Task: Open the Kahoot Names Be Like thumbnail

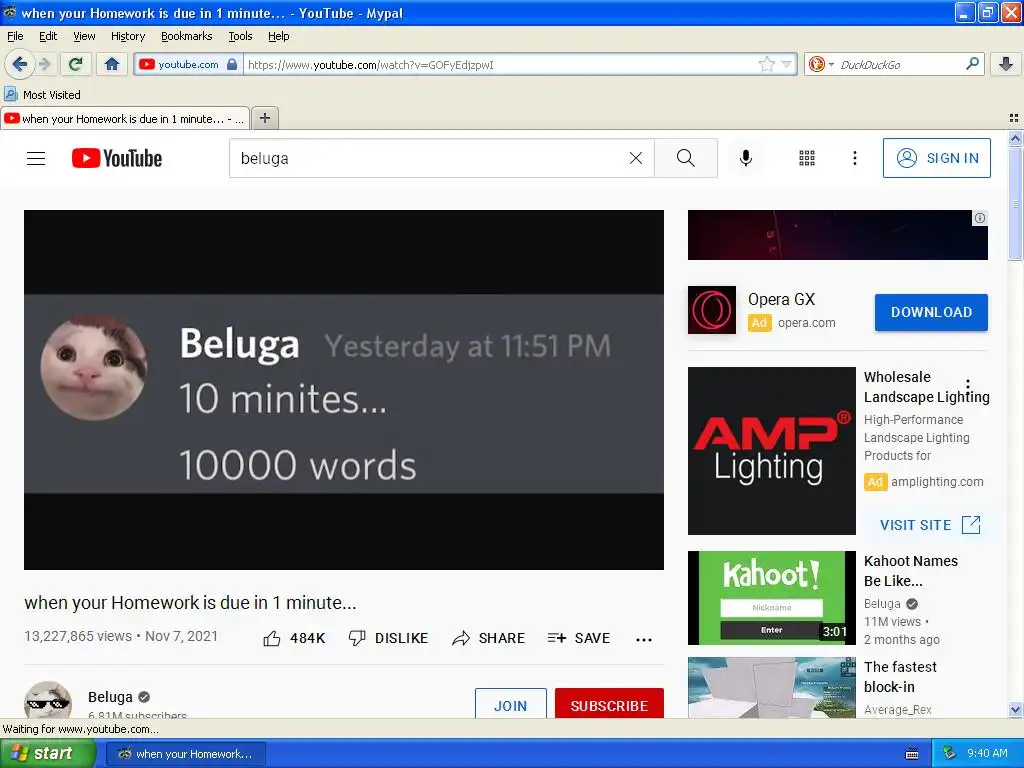Action: click(772, 598)
